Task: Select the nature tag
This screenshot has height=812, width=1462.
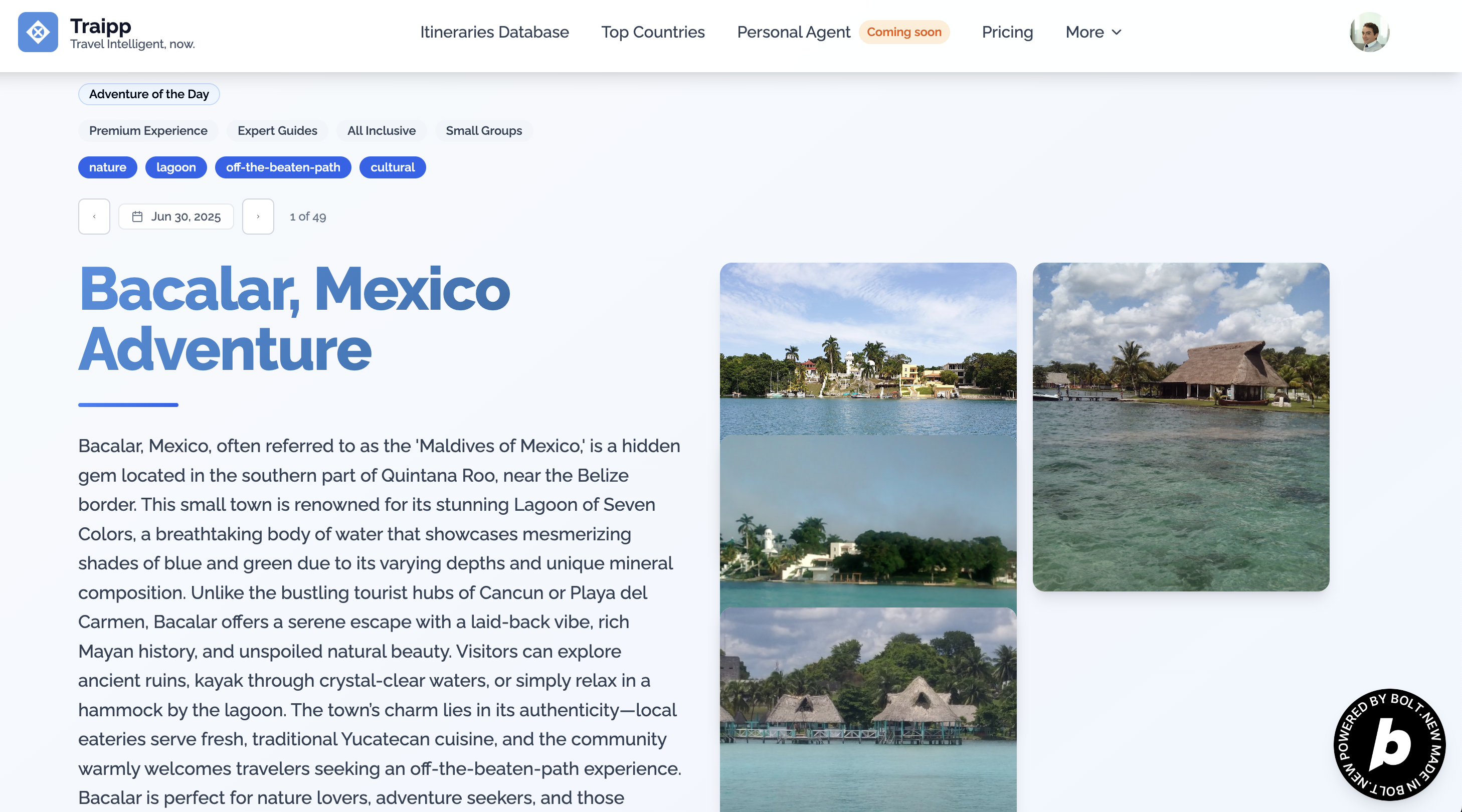Action: click(107, 167)
